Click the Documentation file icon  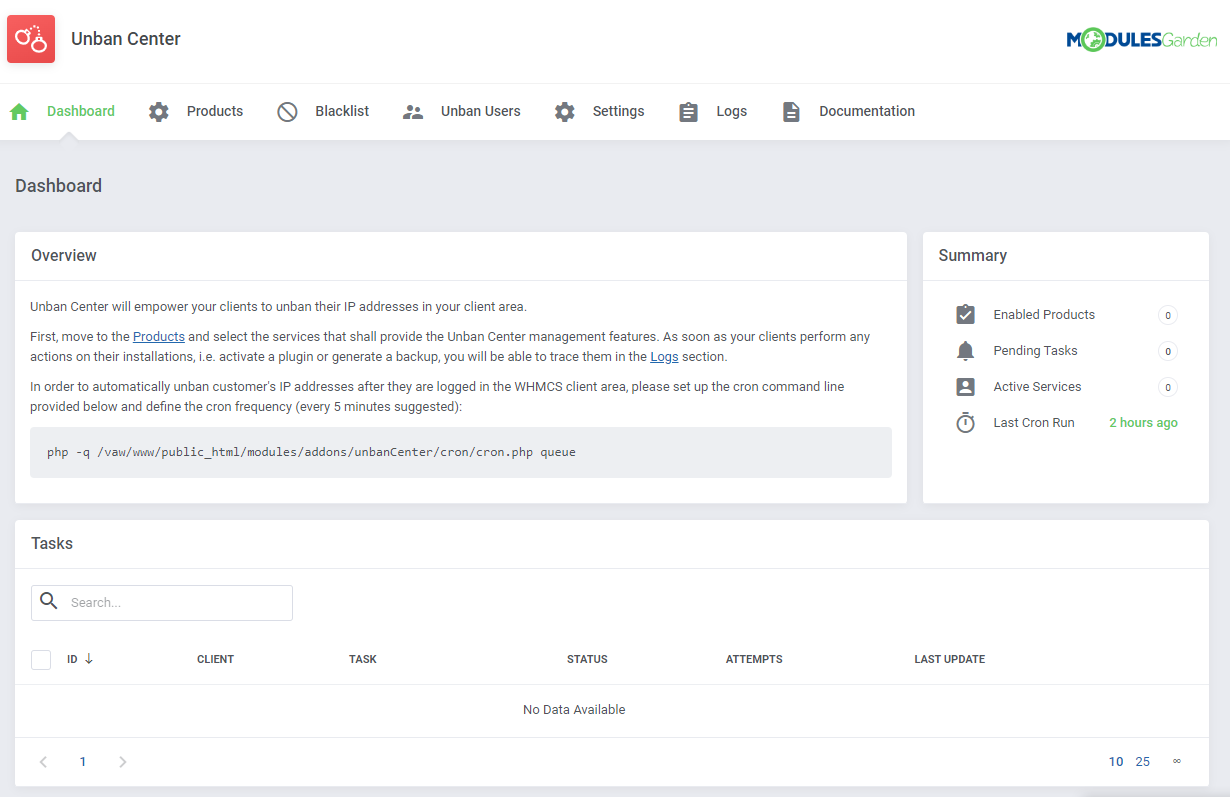(x=791, y=112)
